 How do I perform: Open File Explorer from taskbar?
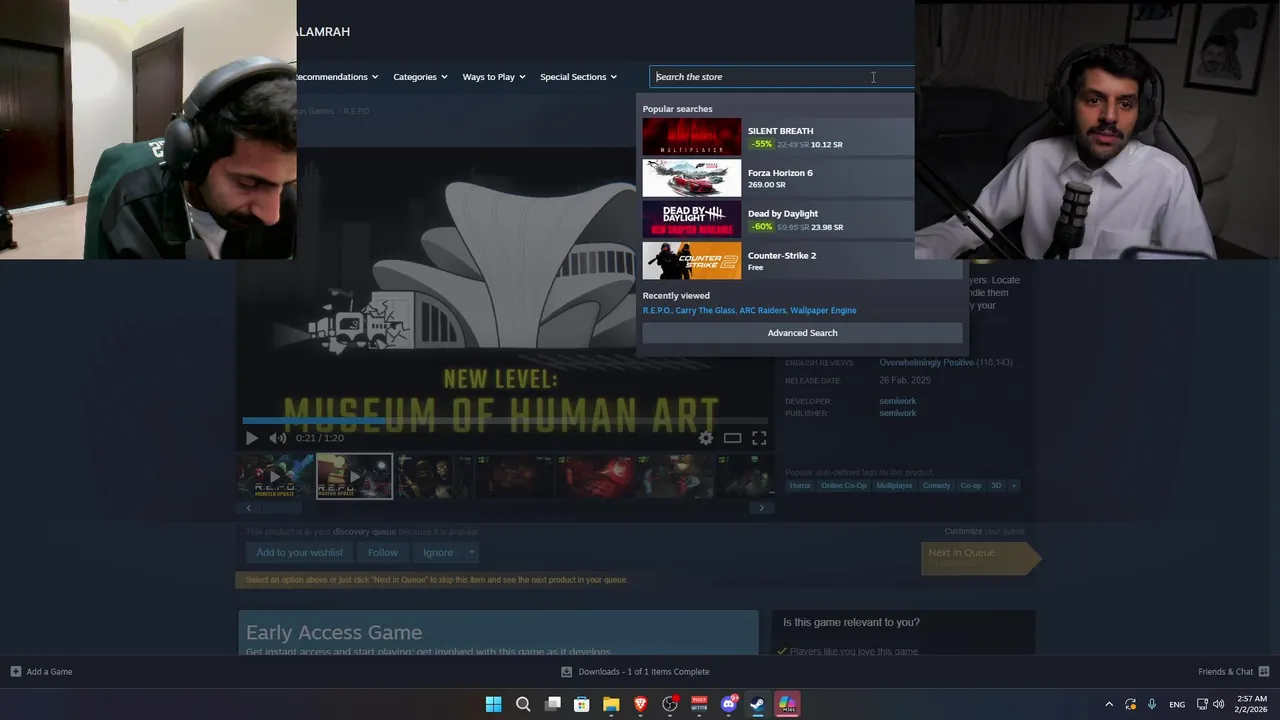click(x=611, y=704)
